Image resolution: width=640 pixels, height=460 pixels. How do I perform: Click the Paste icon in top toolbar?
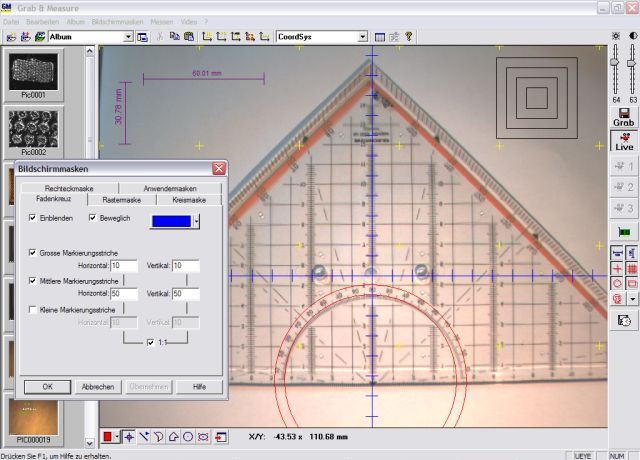pos(189,37)
